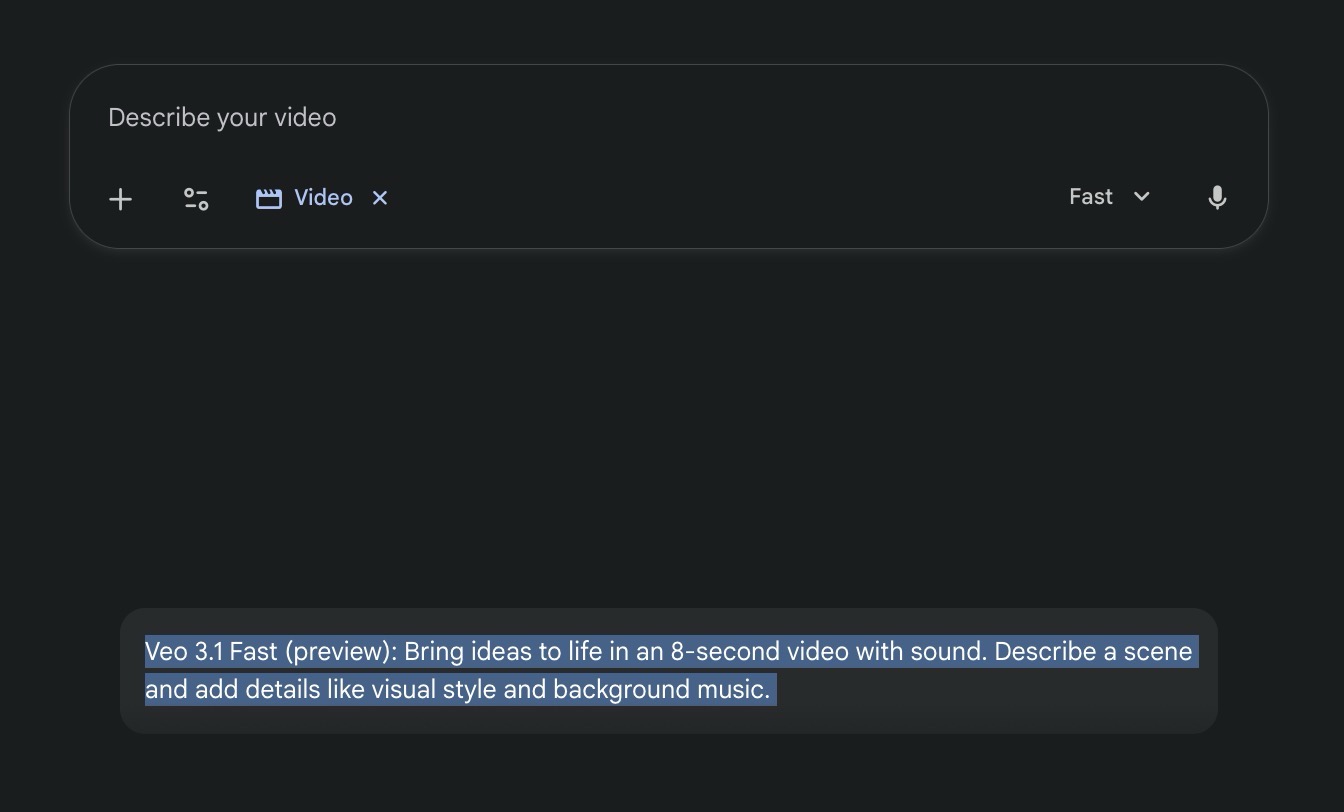Expand the chevron arrow beside Fast

pyautogui.click(x=1142, y=197)
